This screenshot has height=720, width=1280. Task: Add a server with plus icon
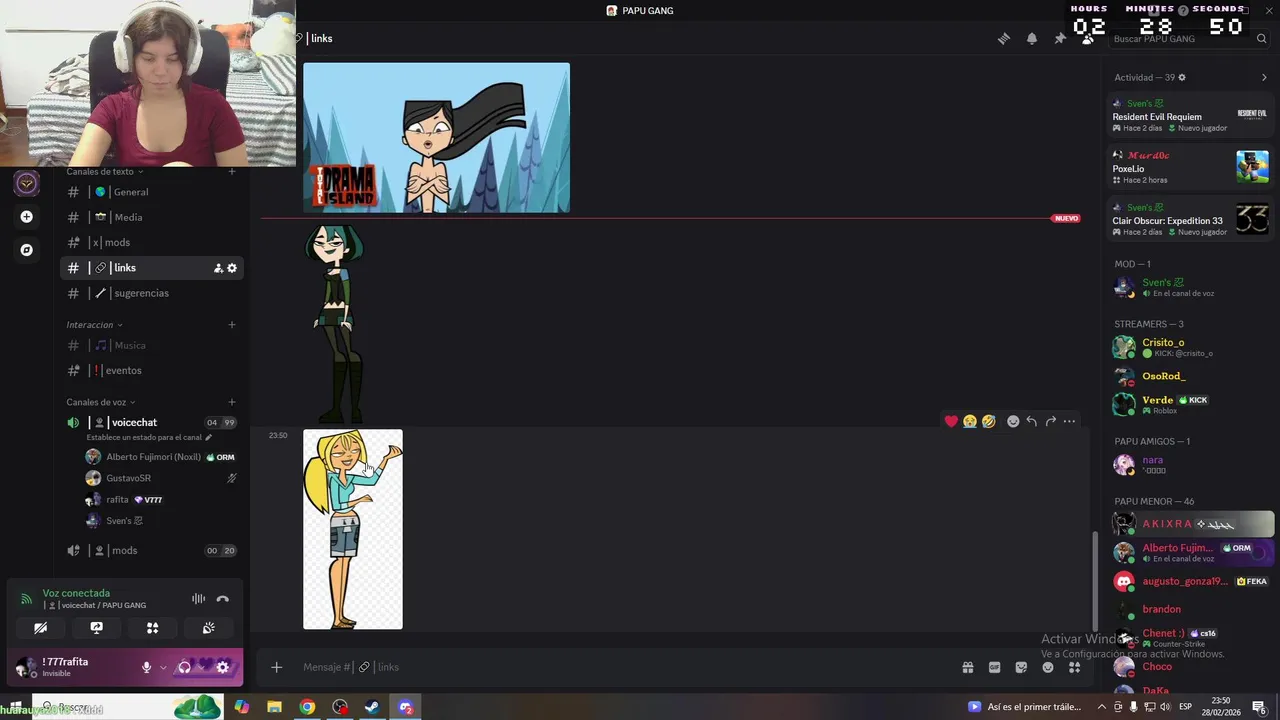click(27, 217)
